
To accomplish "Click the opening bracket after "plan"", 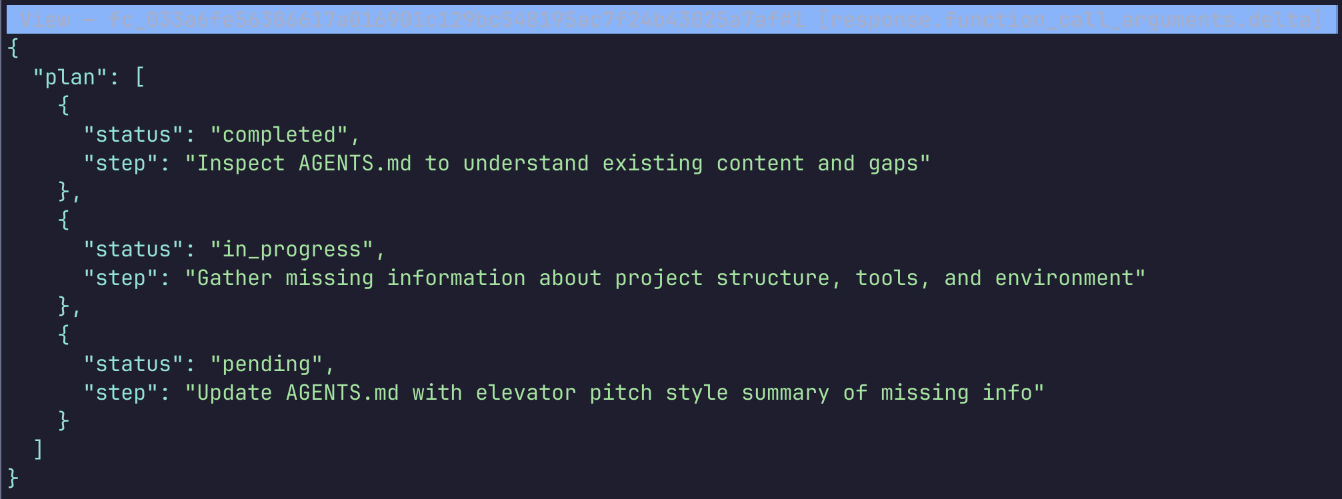I will (x=139, y=77).
